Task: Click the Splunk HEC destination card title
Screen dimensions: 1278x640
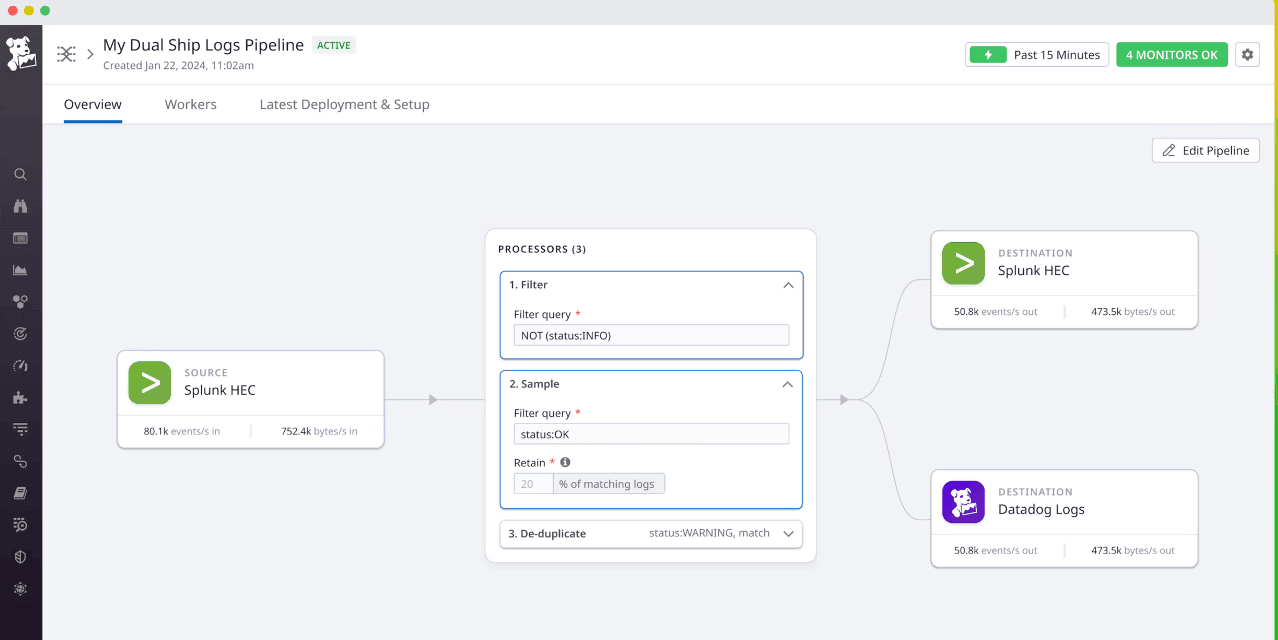Action: click(x=1034, y=270)
